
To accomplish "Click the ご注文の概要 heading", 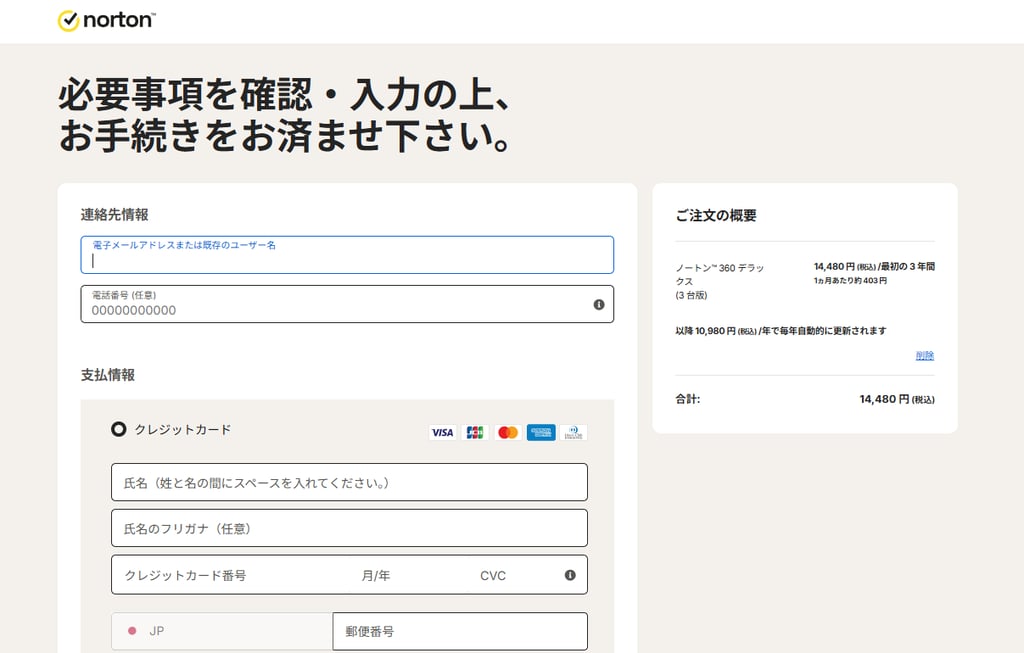I will pyautogui.click(x=716, y=215).
